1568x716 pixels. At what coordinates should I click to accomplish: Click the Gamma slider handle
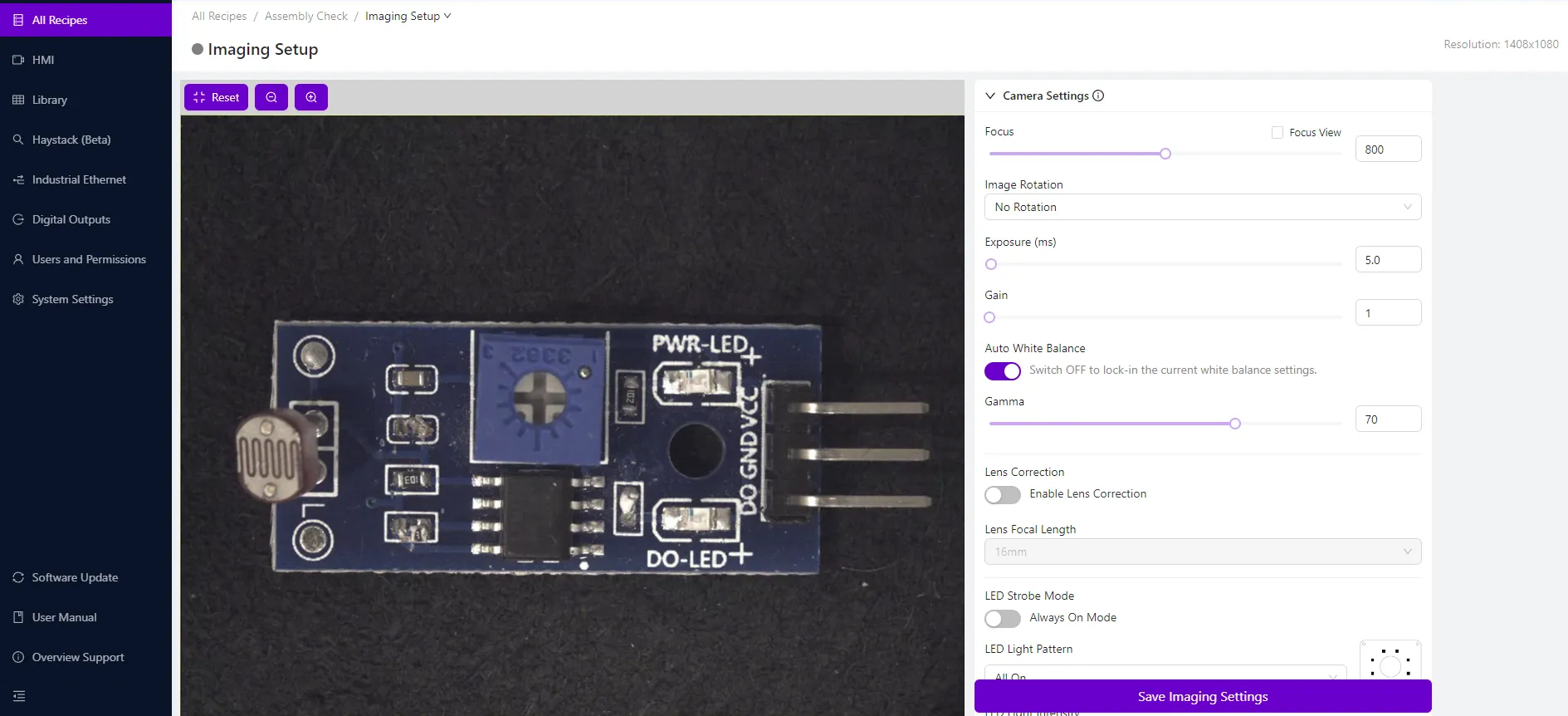(x=1235, y=424)
